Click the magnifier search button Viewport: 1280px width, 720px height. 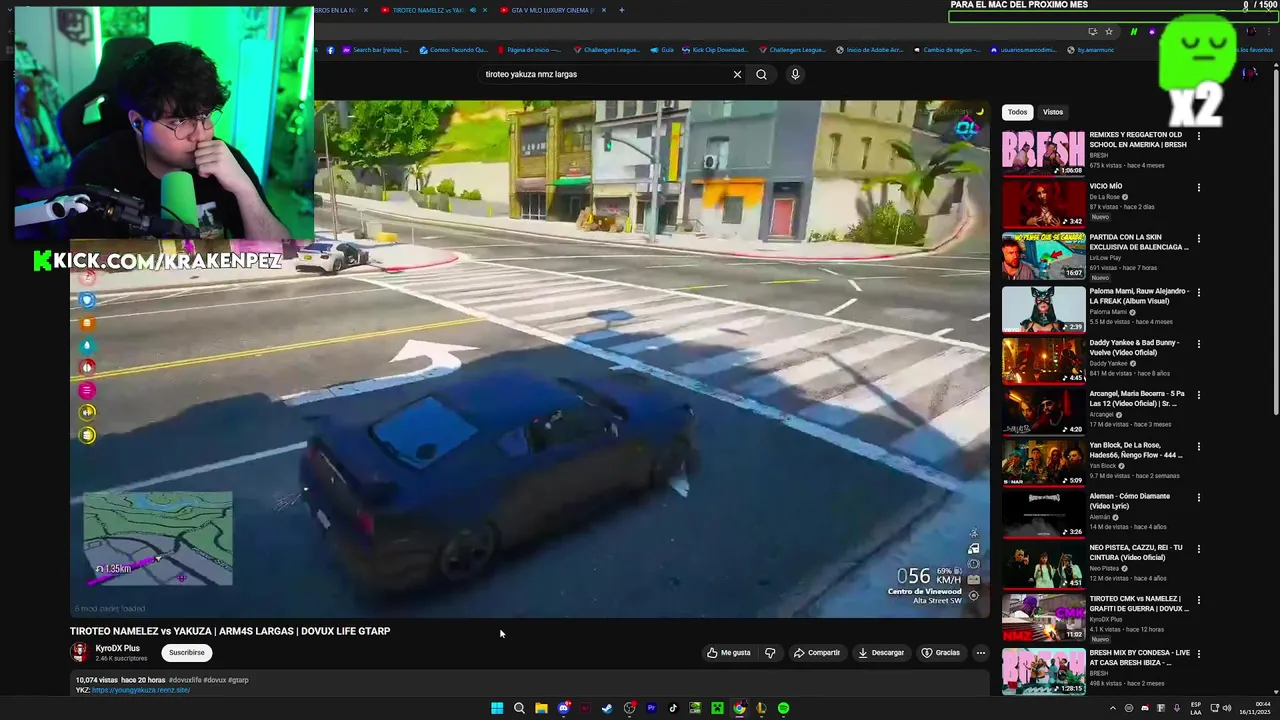[x=761, y=74]
